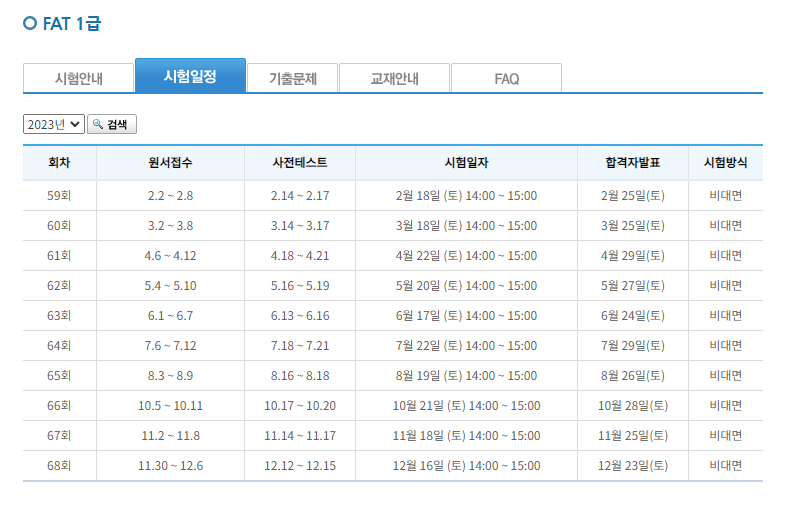The width and height of the screenshot is (790, 519).
Task: Select the 63회 row cell
Action: tap(59, 315)
